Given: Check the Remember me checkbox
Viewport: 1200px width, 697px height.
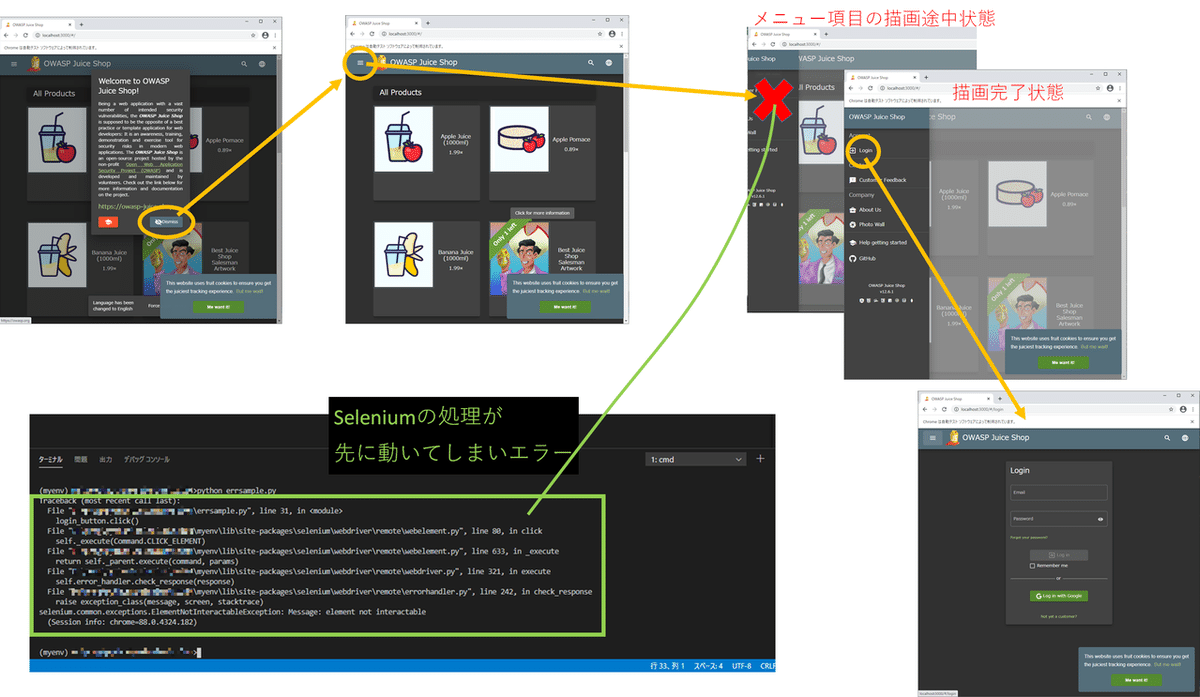Looking at the screenshot, I should click(x=1033, y=566).
